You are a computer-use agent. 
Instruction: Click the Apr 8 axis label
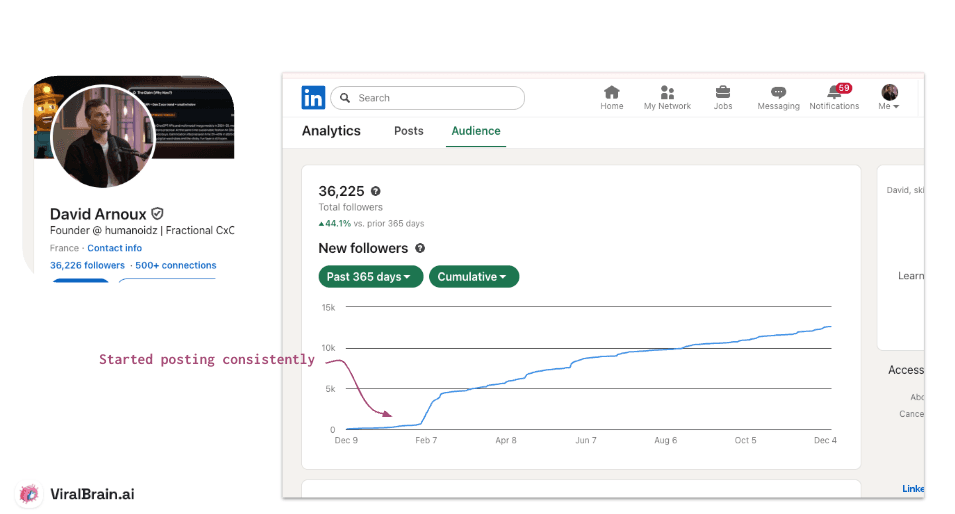(506, 440)
